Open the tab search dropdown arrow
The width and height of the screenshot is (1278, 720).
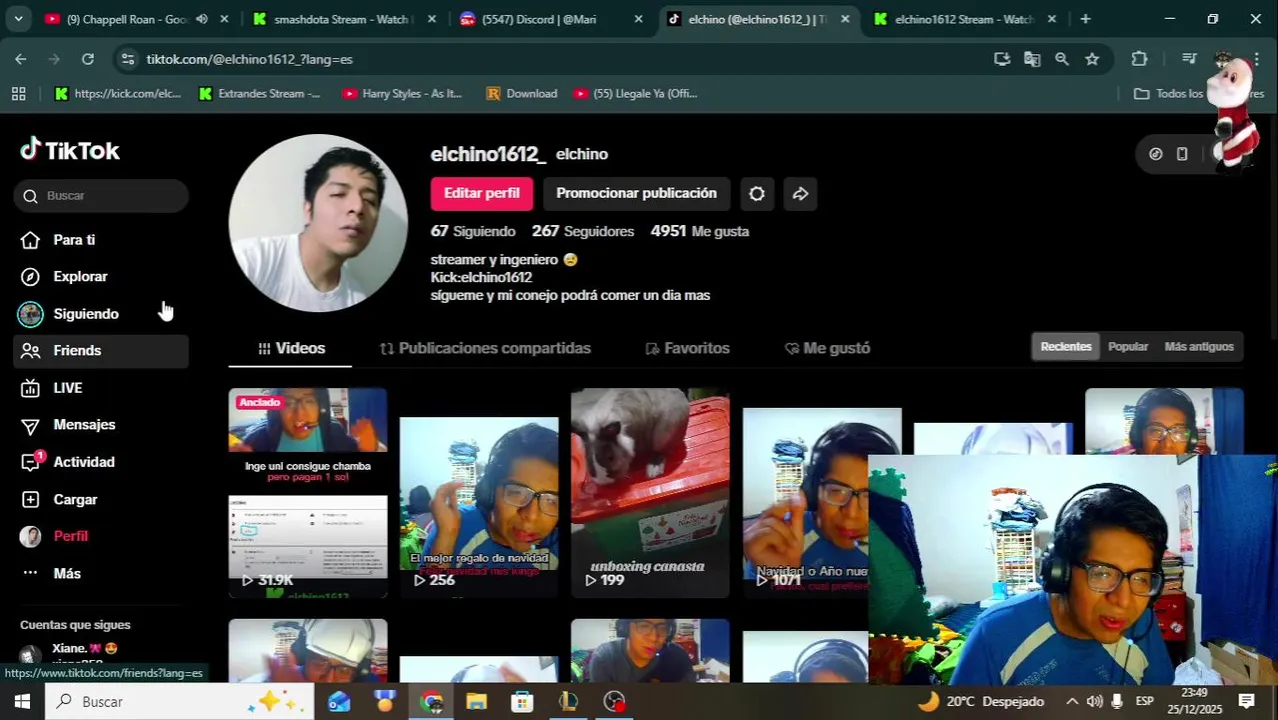(x=18, y=19)
